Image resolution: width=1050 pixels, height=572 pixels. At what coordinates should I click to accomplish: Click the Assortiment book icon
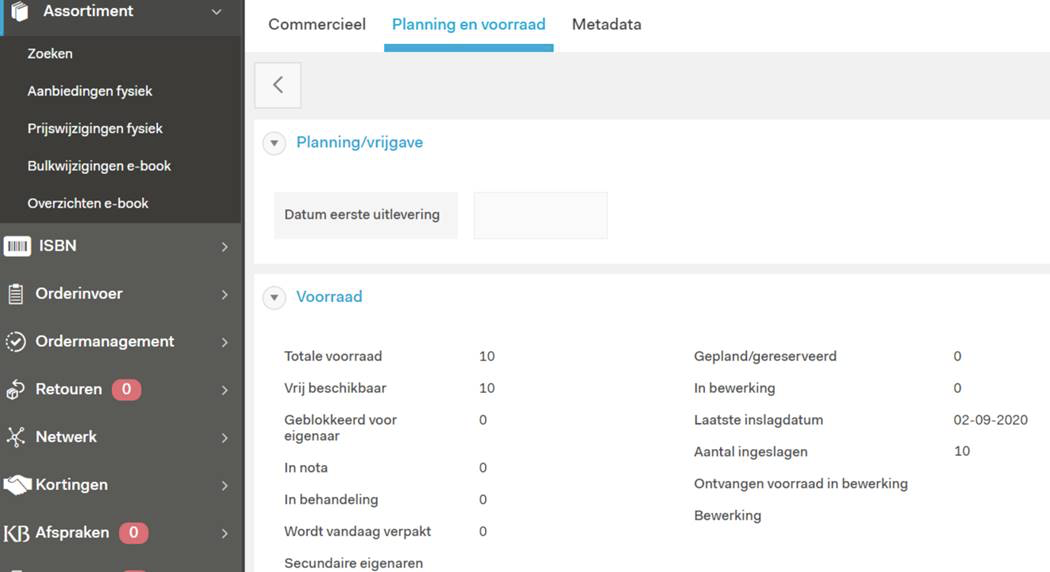click(19, 12)
